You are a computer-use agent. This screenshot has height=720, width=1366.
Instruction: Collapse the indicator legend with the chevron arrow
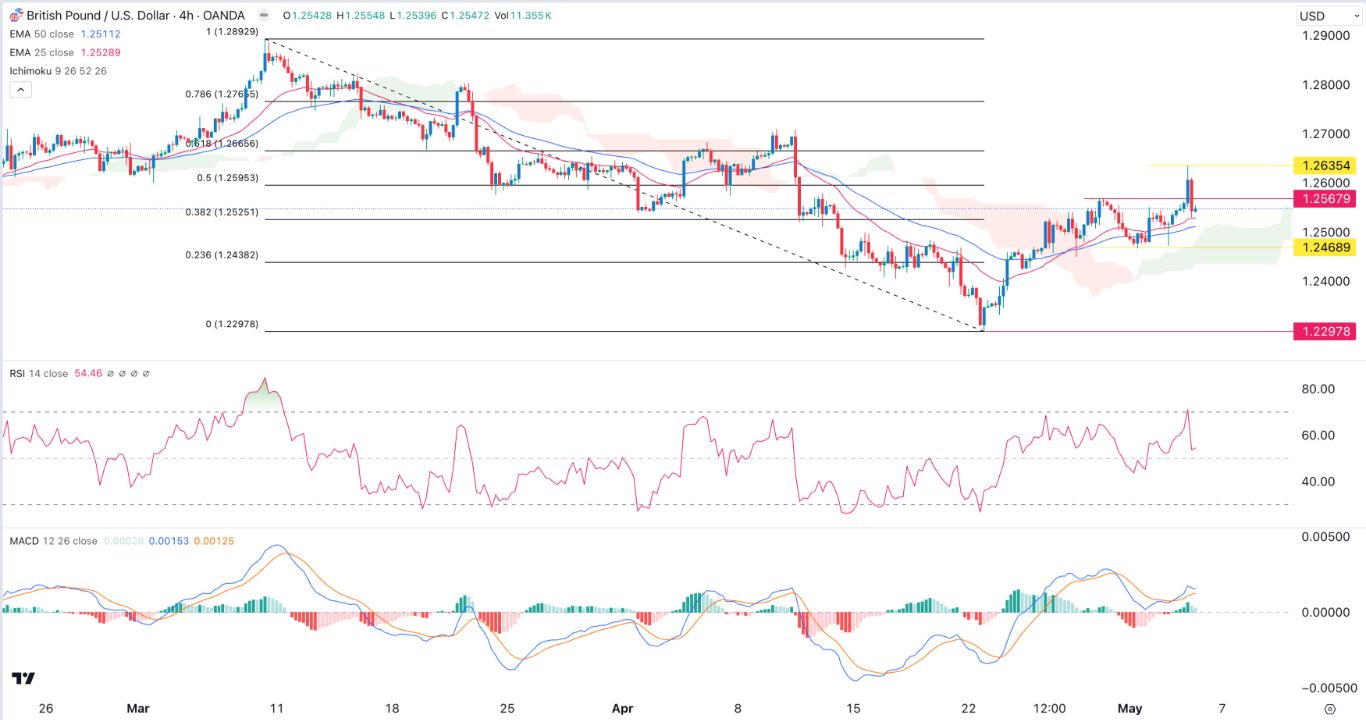20,89
